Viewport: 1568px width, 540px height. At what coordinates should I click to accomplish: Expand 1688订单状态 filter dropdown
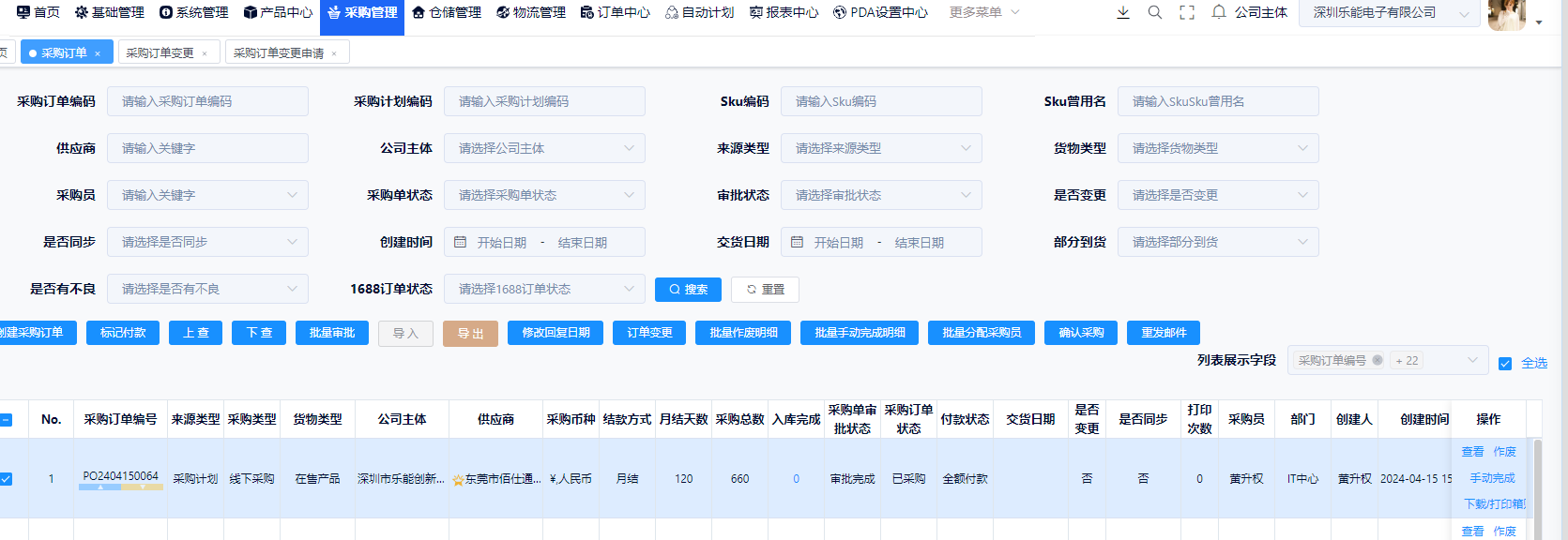[544, 289]
